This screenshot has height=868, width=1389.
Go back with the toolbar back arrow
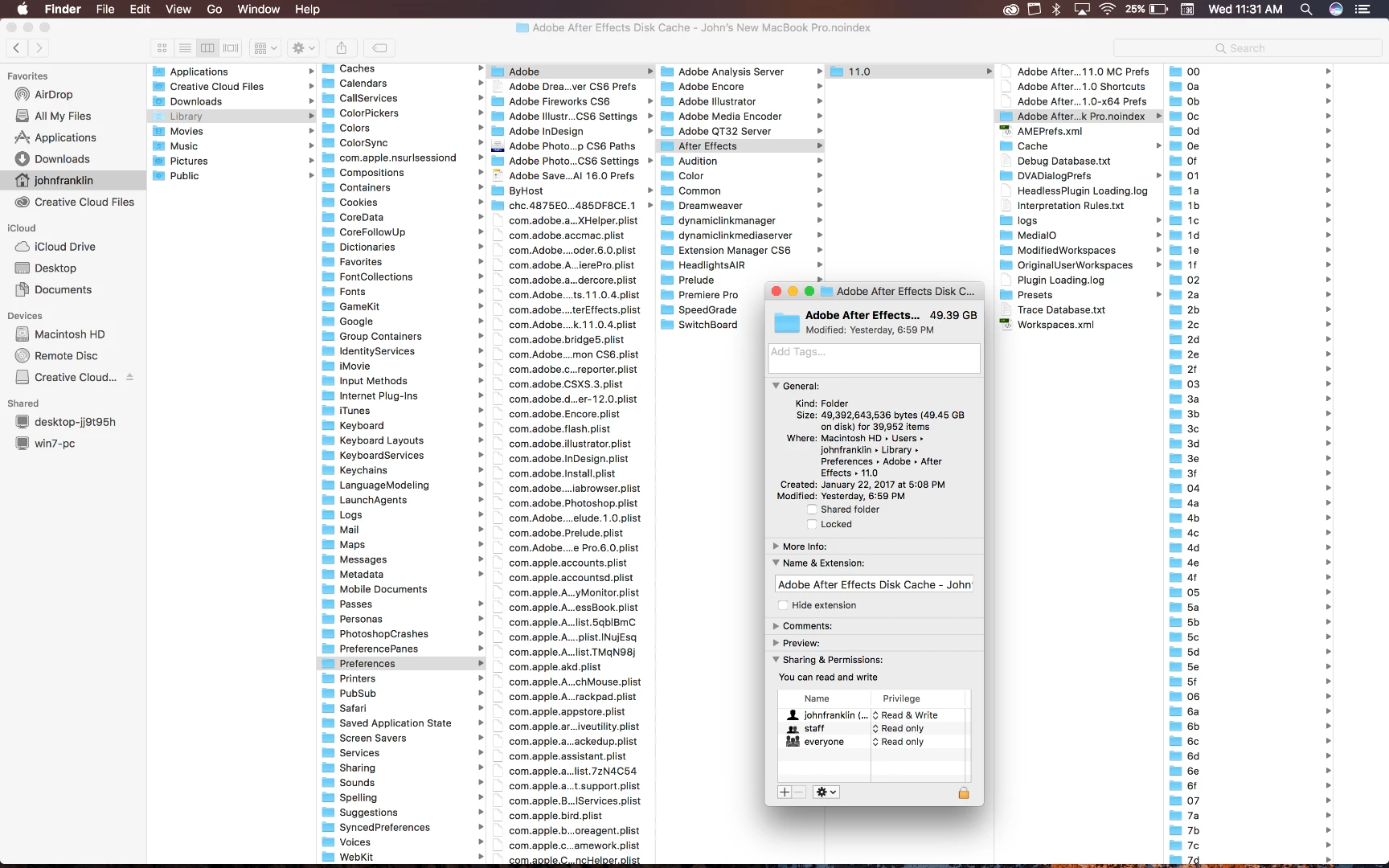17,48
